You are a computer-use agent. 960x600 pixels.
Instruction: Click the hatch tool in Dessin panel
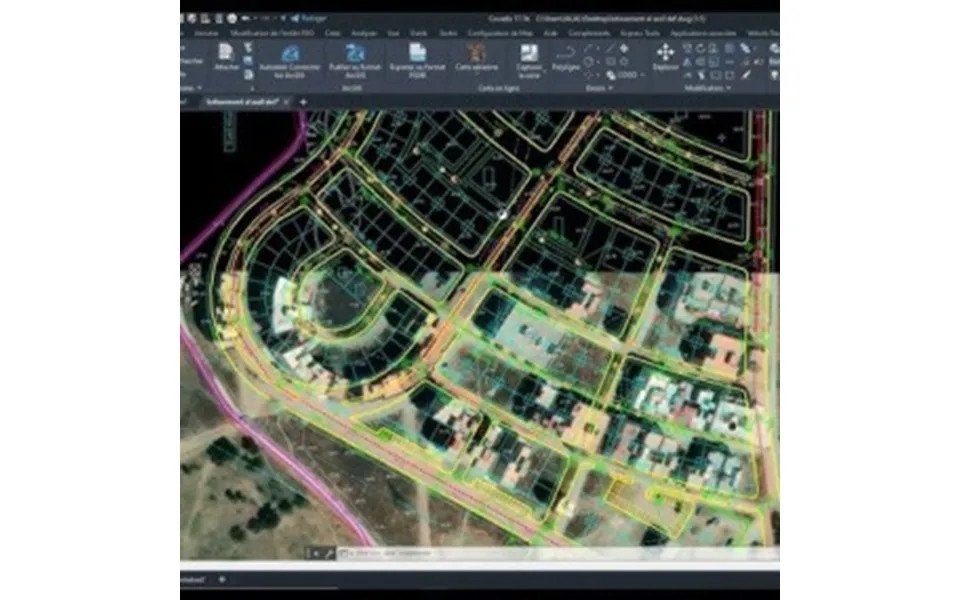[x=624, y=49]
